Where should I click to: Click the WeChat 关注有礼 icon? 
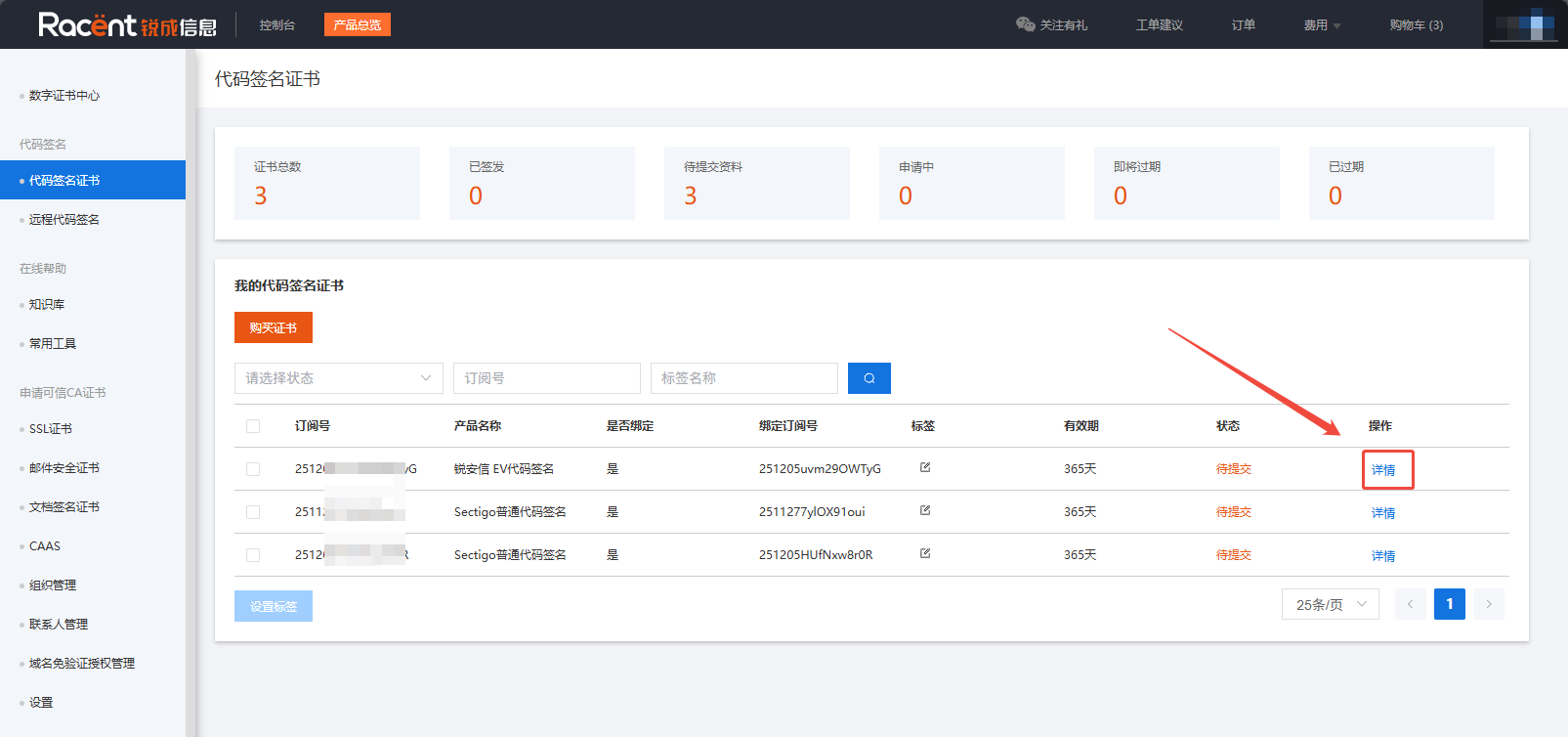1025,24
